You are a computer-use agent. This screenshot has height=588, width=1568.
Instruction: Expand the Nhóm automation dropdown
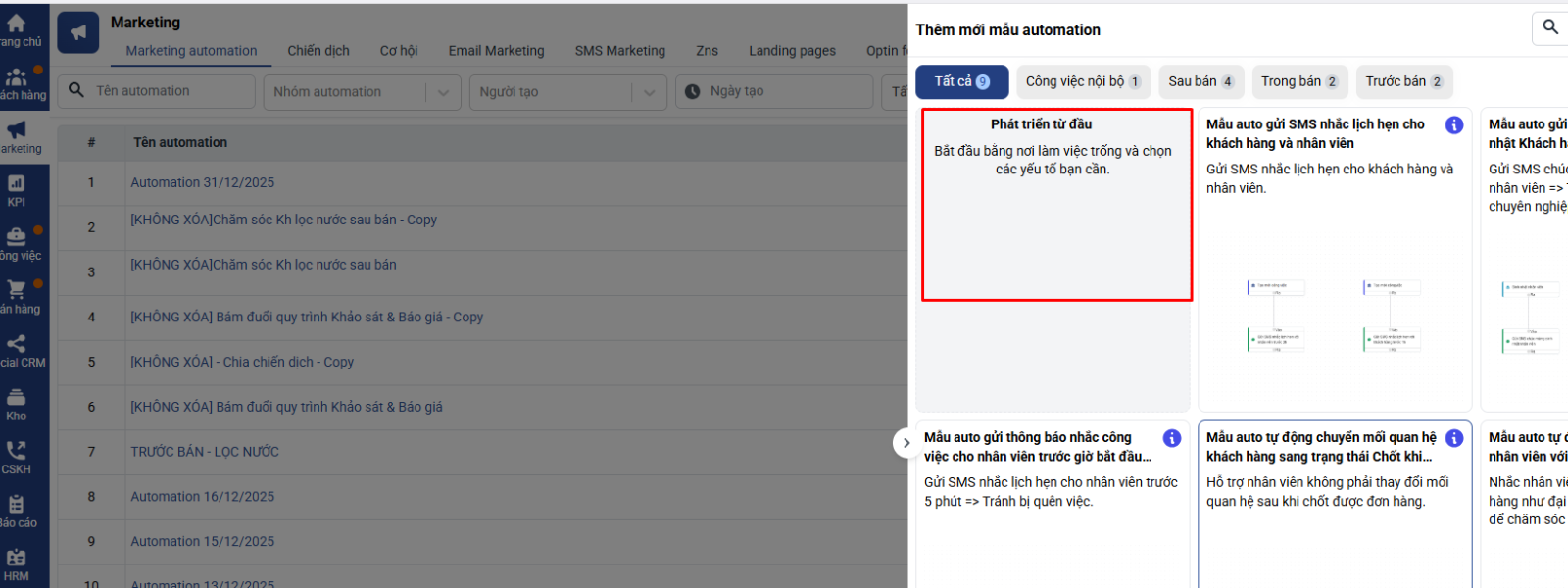tap(443, 92)
